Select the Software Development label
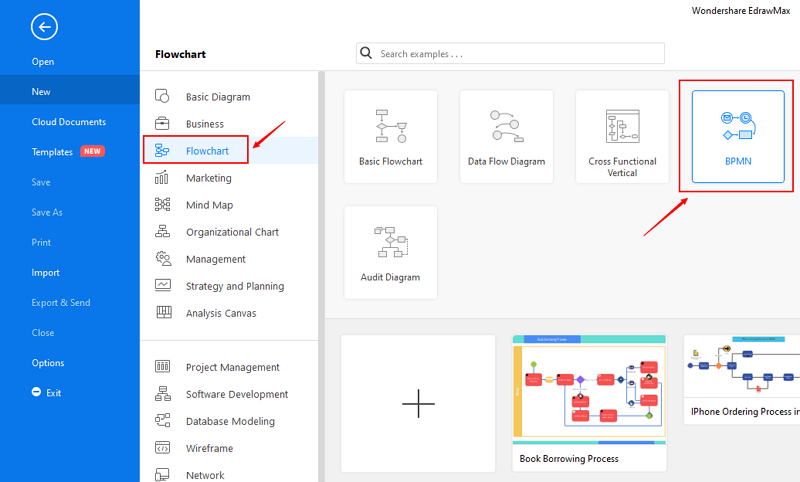Screen dimensions: 800x482 (x=237, y=394)
